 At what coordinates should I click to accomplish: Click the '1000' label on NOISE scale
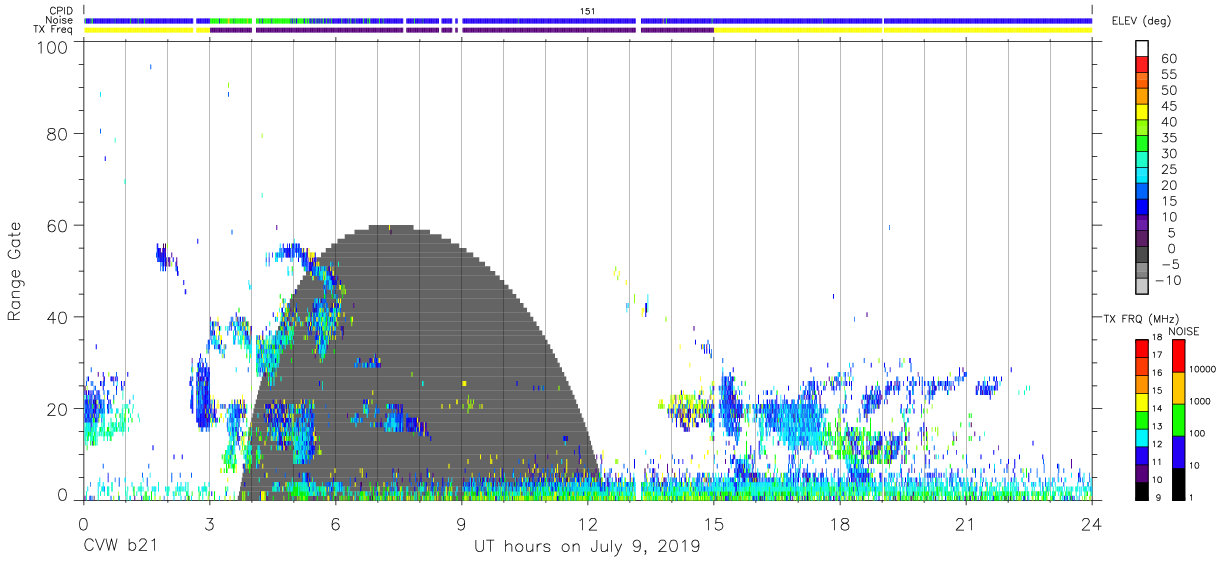click(x=1198, y=402)
